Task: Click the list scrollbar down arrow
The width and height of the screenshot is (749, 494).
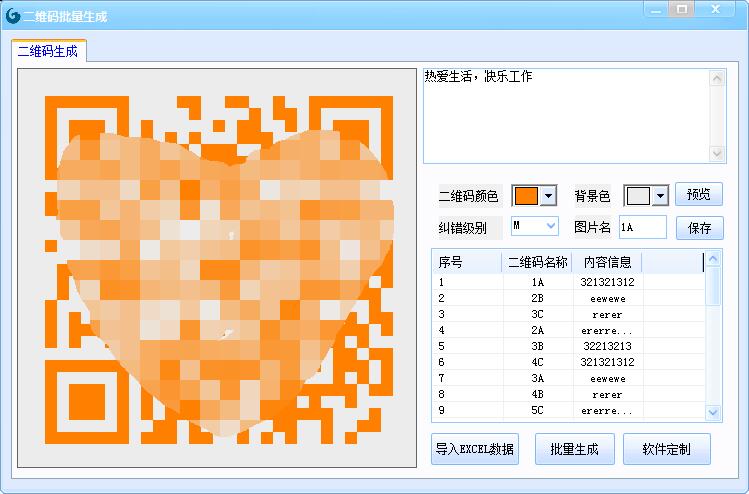Action: tap(713, 412)
